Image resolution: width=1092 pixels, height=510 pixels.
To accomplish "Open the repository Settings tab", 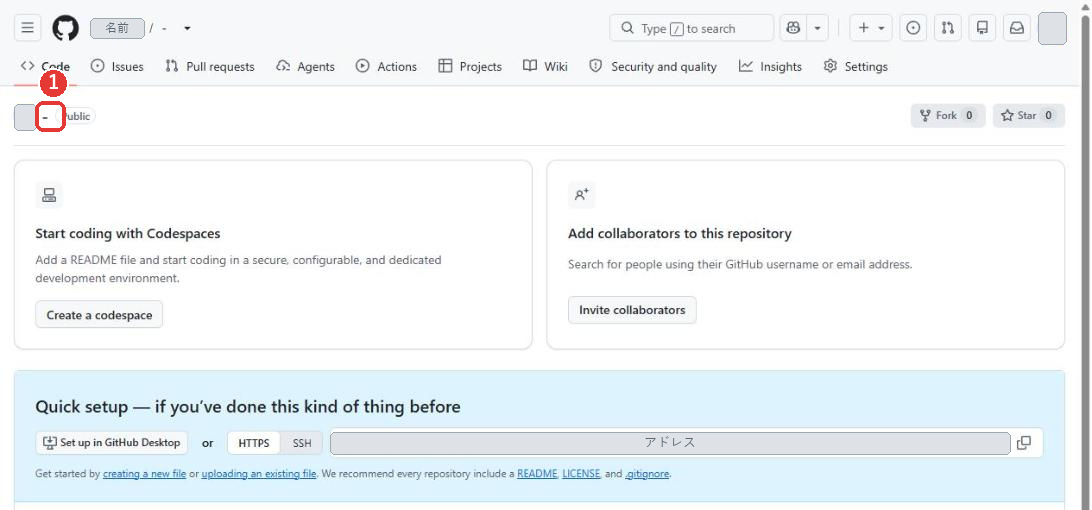I will pyautogui.click(x=856, y=66).
